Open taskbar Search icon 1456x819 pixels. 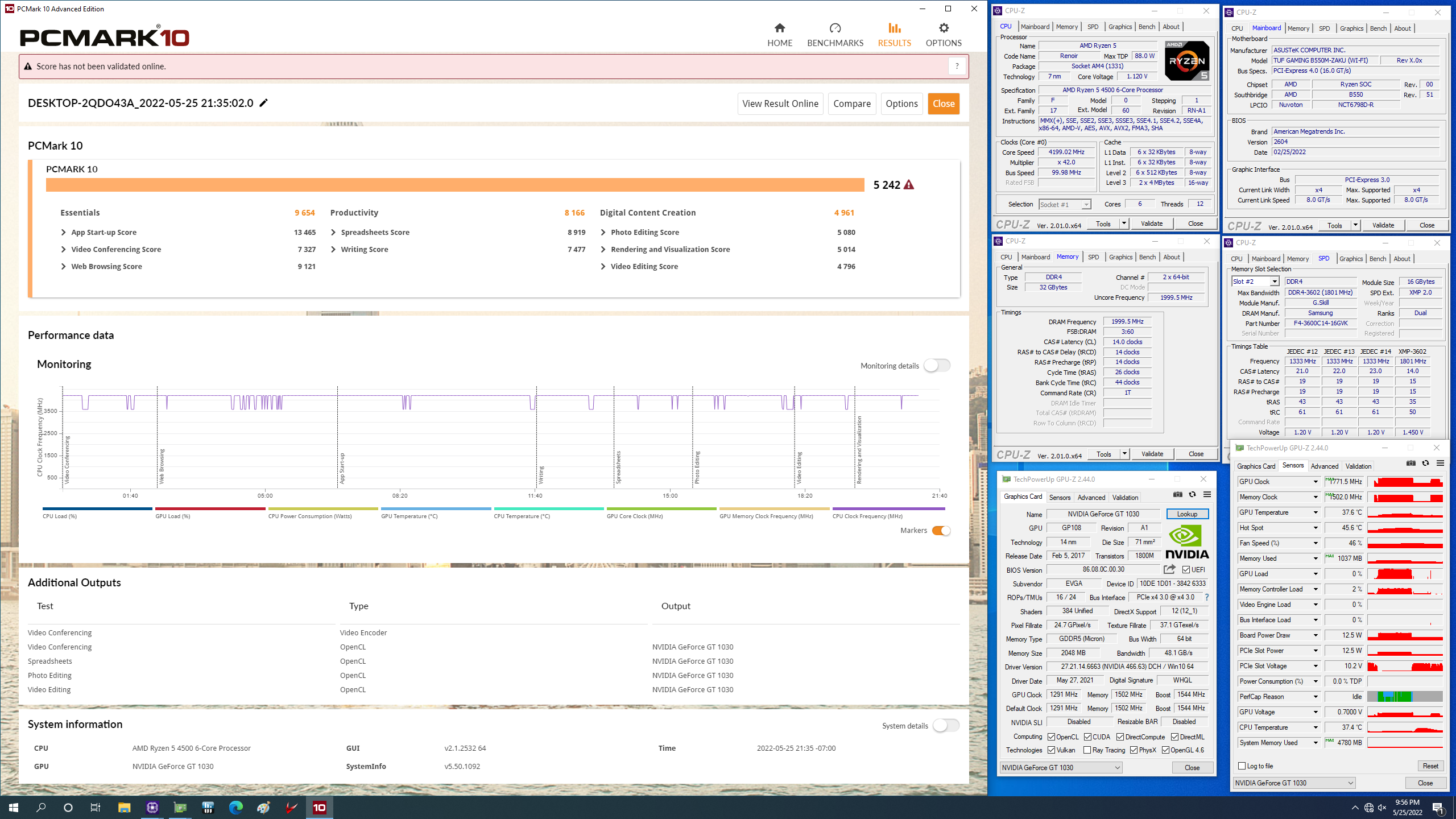pyautogui.click(x=41, y=808)
